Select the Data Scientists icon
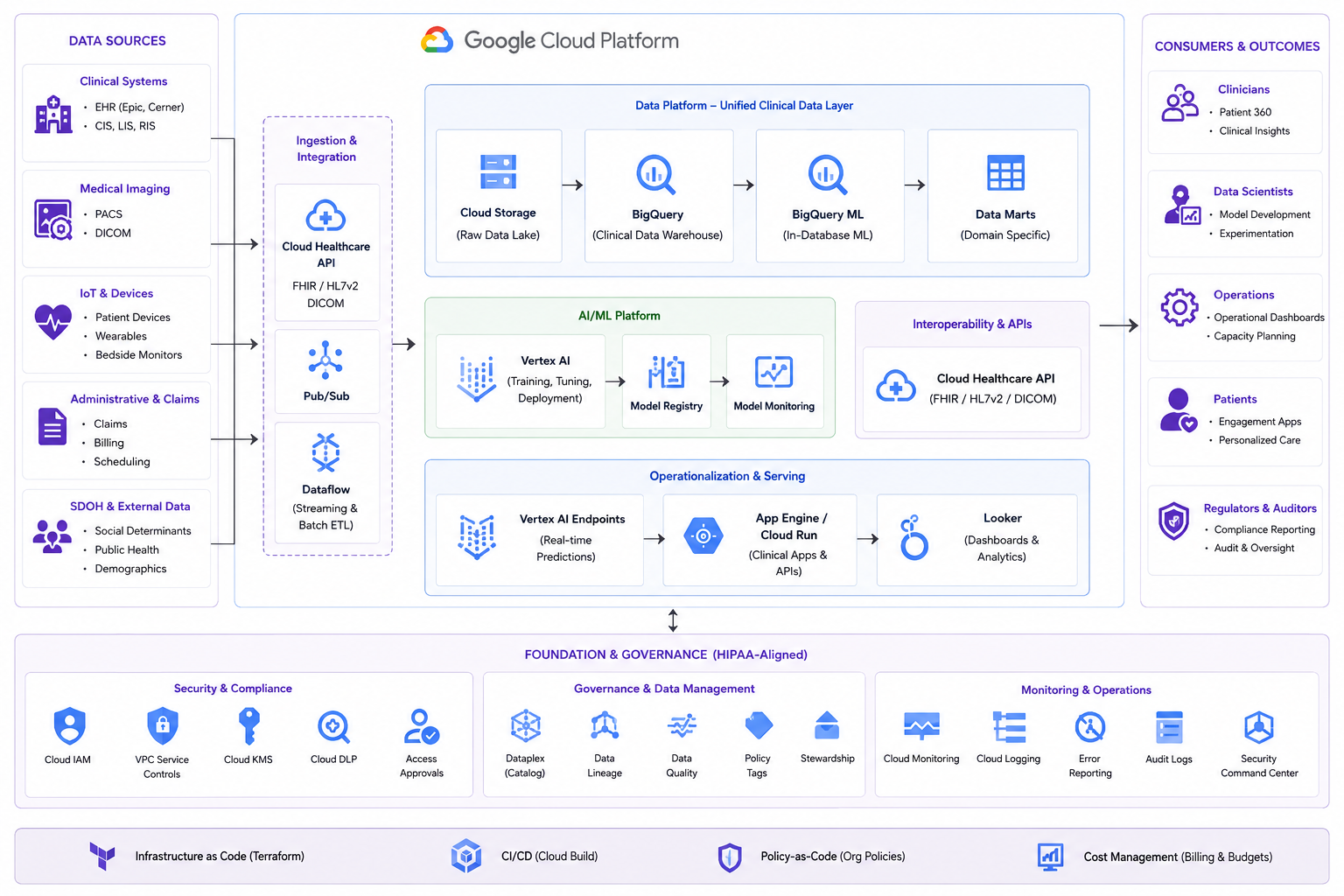 tap(1182, 205)
